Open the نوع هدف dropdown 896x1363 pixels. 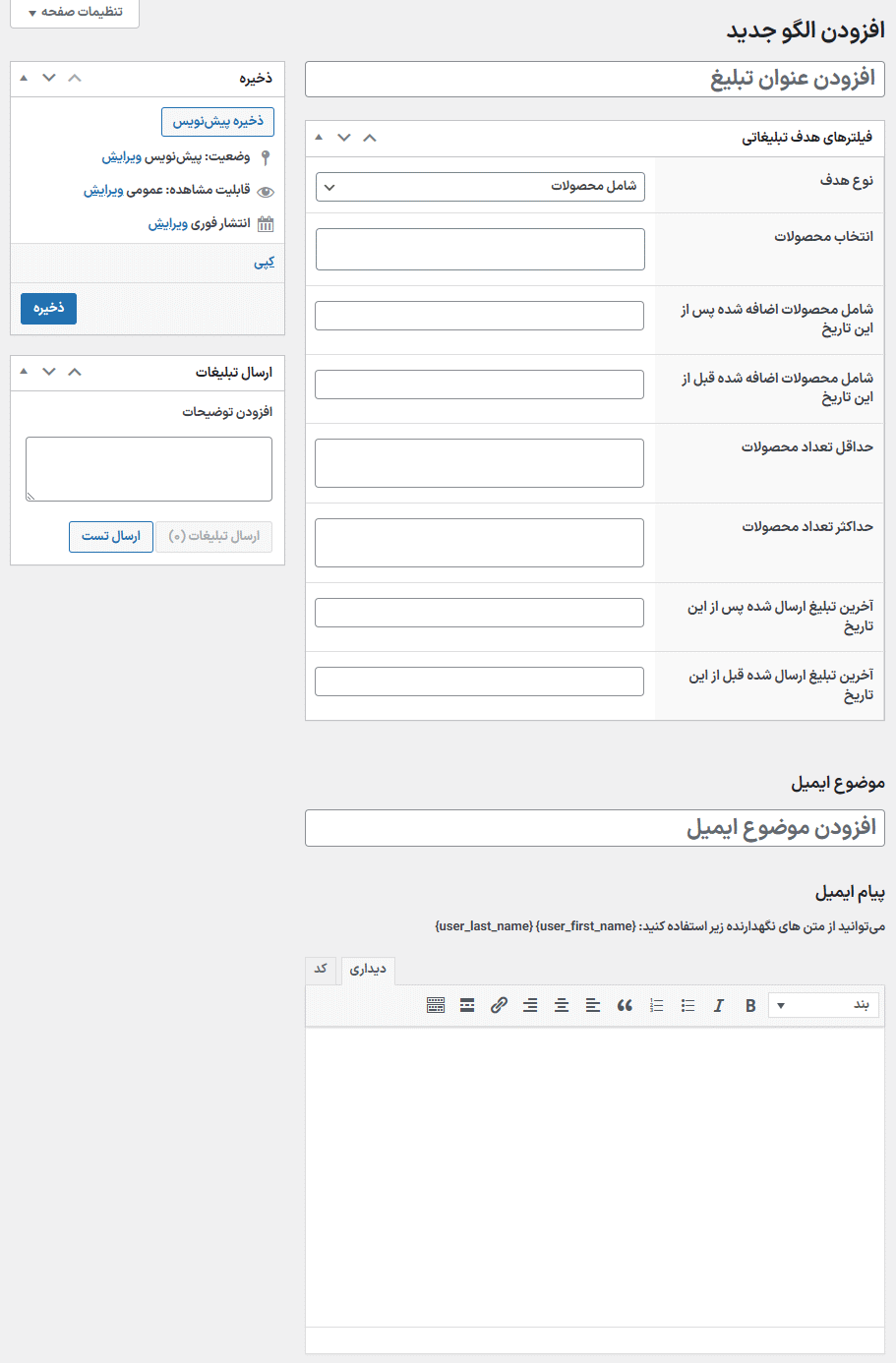(479, 186)
